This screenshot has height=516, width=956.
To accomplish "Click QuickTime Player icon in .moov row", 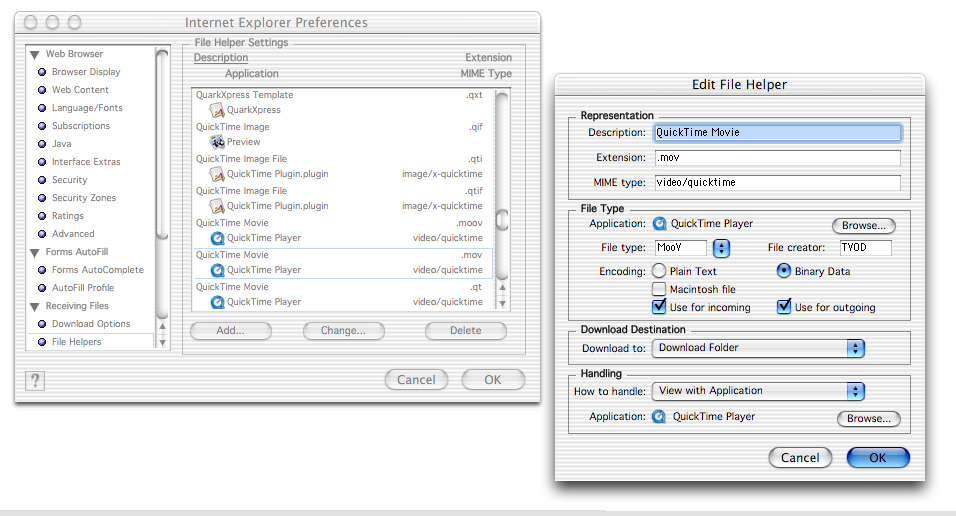I will point(217,238).
